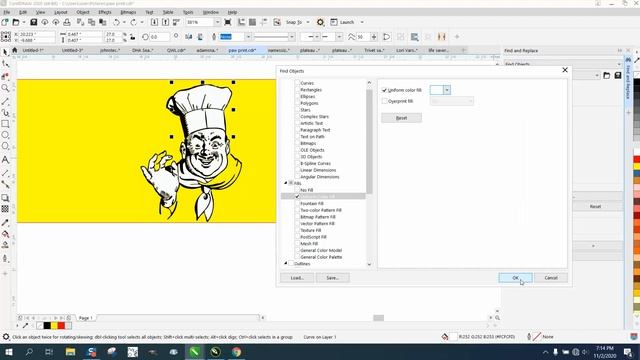Check the No Fill checkbox
This screenshot has width=640, height=360.
(297, 190)
